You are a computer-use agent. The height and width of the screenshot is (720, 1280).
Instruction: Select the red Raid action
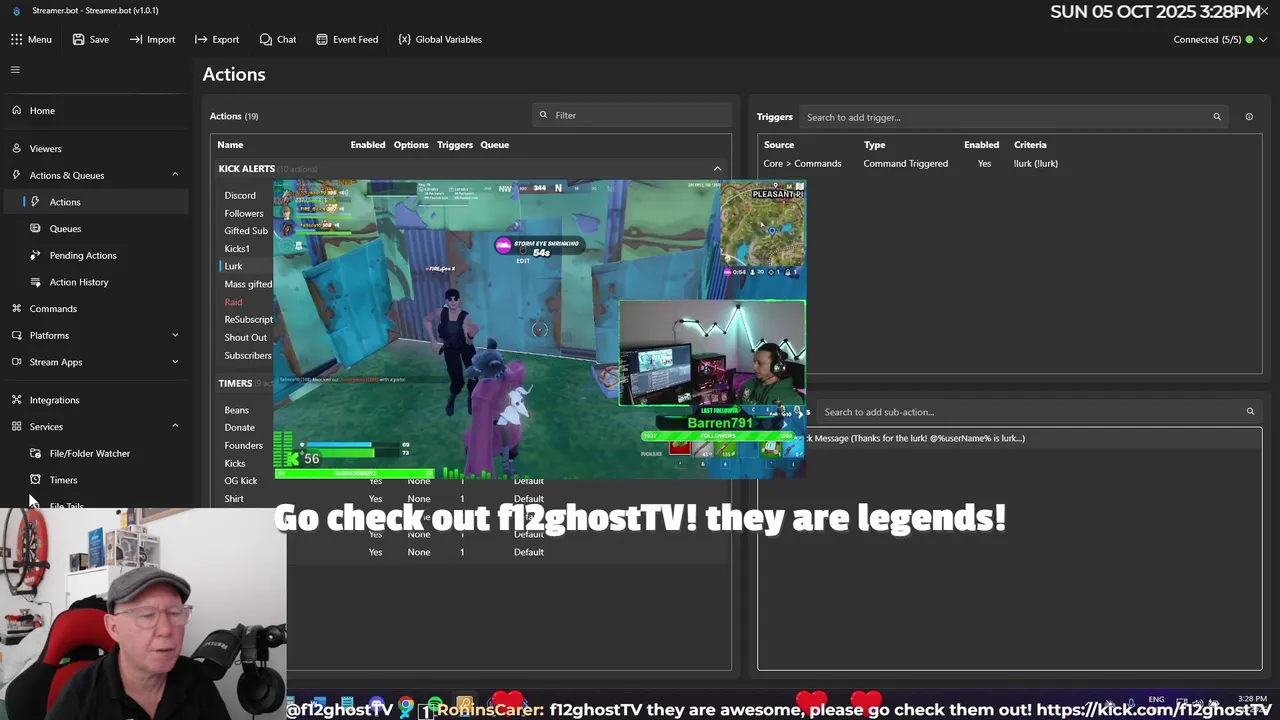(x=233, y=302)
